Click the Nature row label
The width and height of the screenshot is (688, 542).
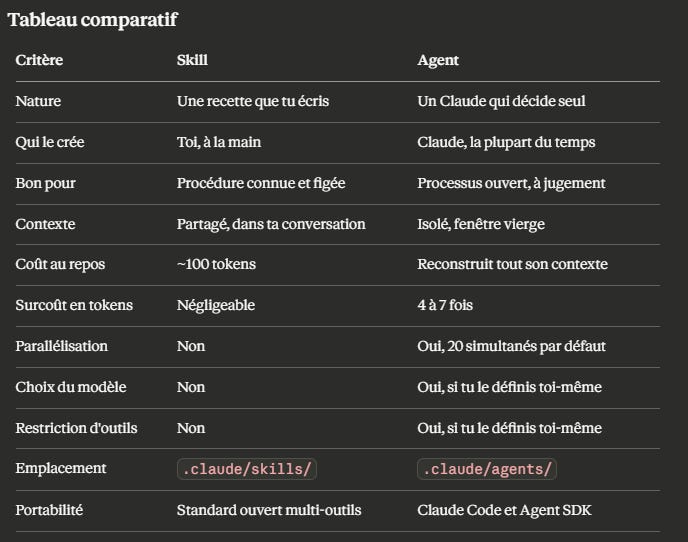coord(38,101)
